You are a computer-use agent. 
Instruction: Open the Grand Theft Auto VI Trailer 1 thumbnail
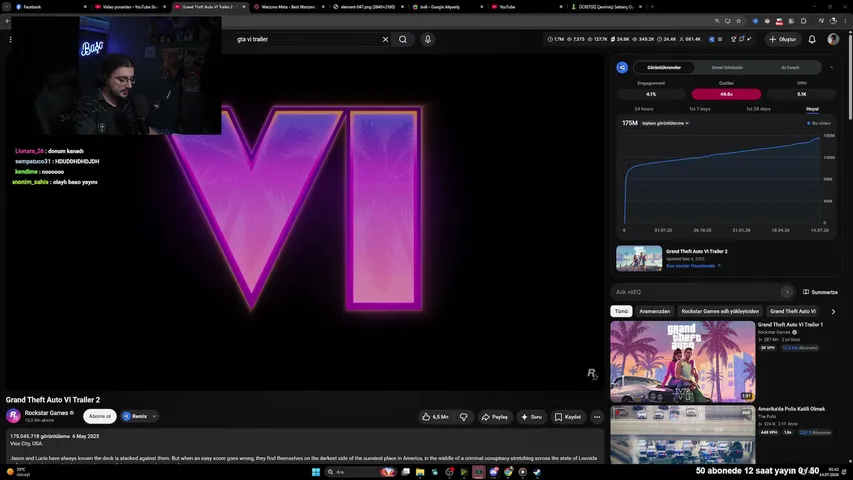683,361
